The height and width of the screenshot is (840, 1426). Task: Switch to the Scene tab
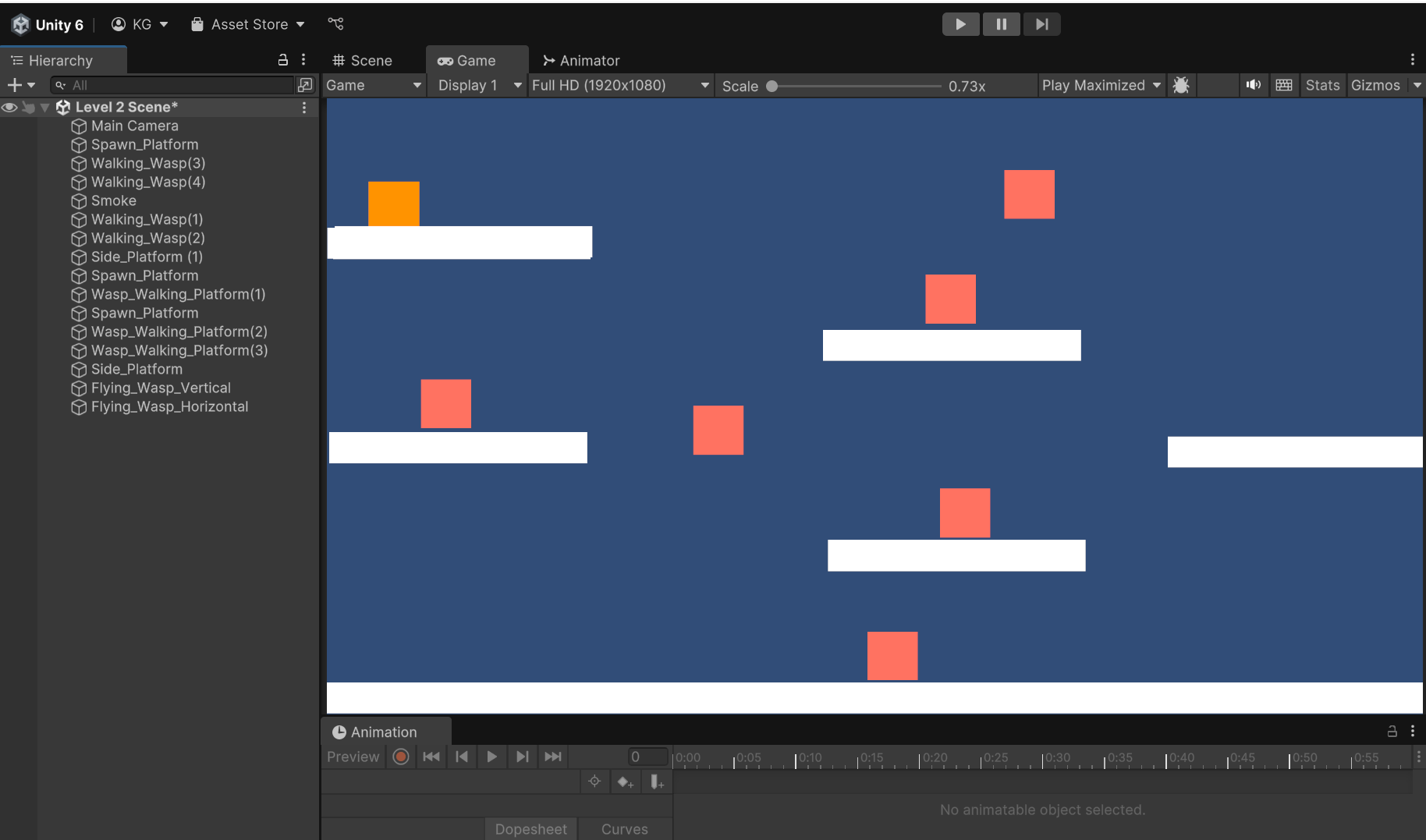tap(363, 61)
